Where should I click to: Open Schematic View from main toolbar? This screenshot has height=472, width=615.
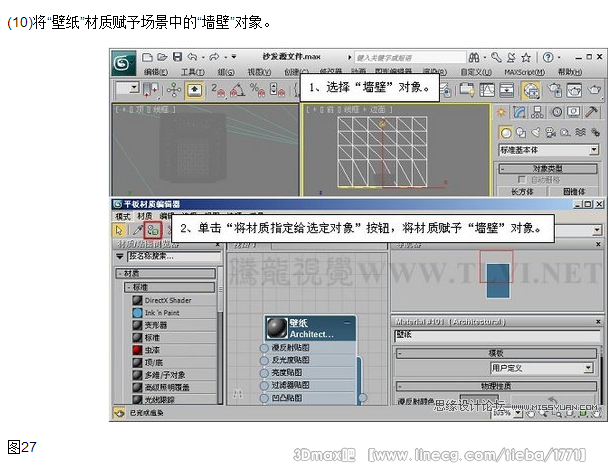[x=506, y=90]
